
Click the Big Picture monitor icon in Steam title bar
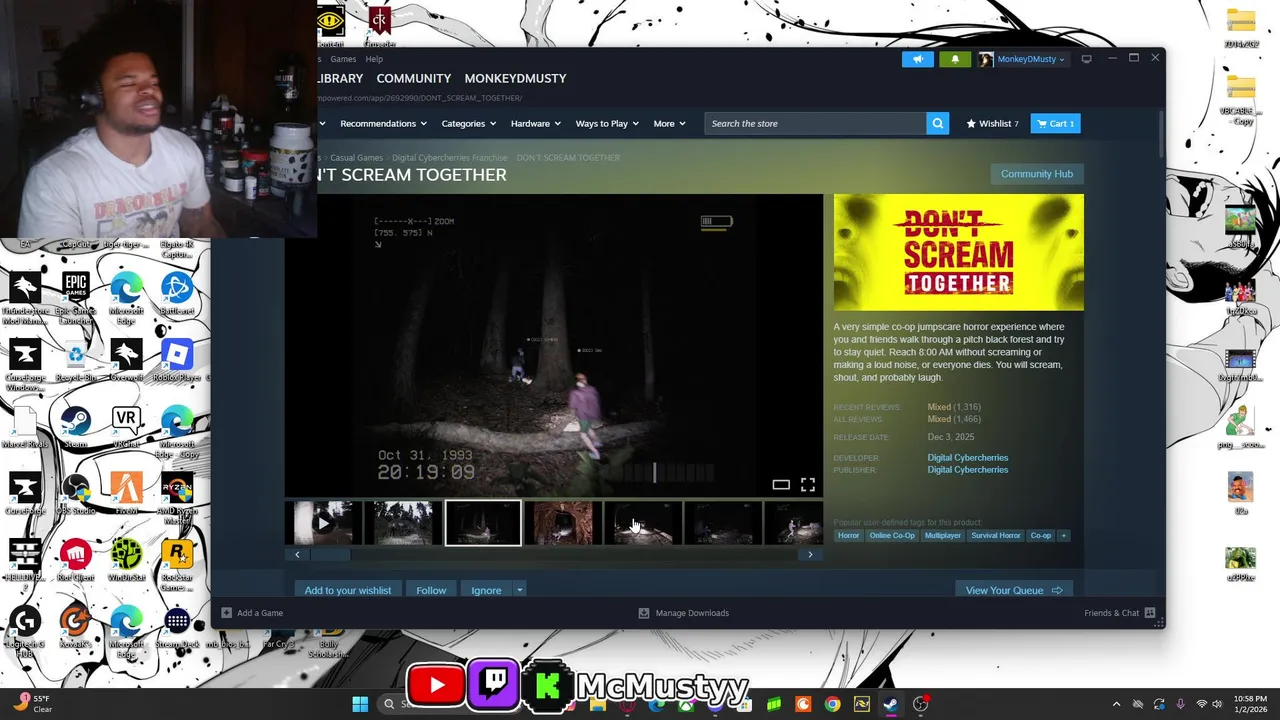[x=1087, y=59]
